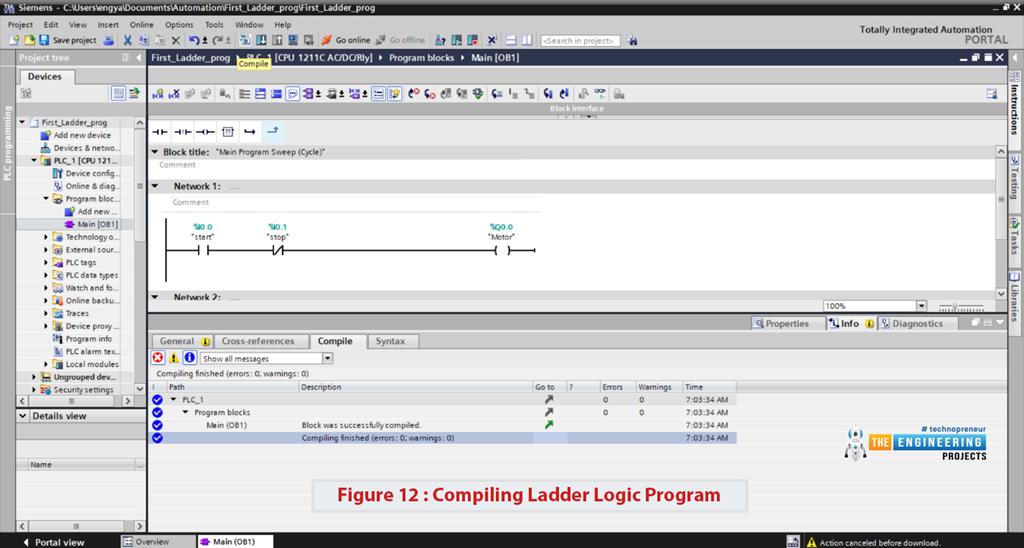The image size is (1024, 548).
Task: Open the zoom 100% dropdown
Action: 921,306
